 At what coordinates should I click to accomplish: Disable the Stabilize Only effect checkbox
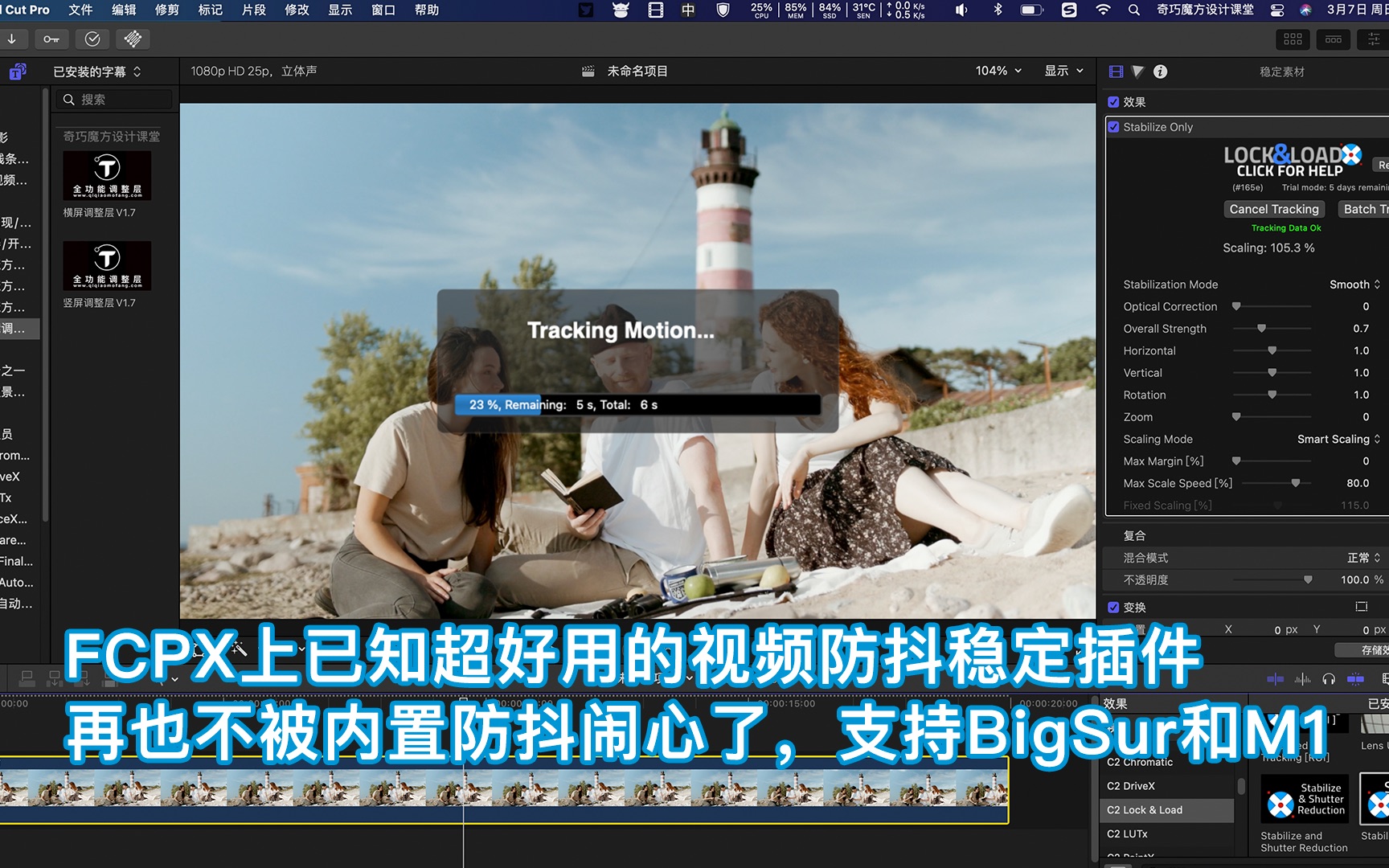tap(1113, 127)
